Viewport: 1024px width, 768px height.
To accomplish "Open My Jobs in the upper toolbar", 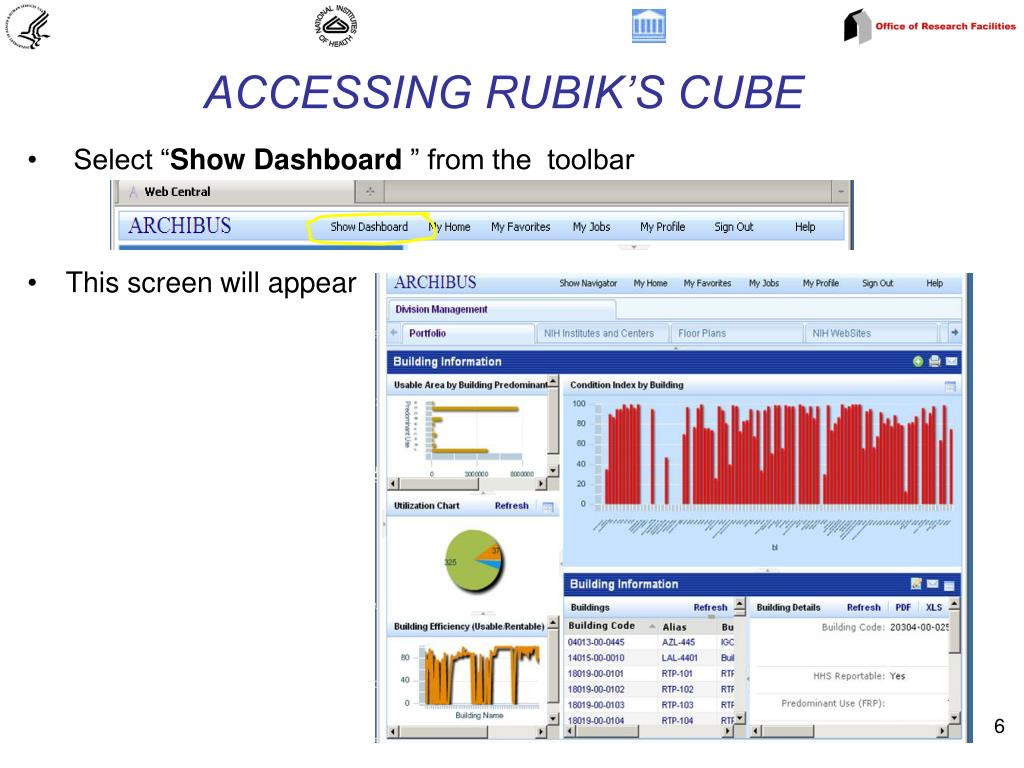I will coord(591,227).
